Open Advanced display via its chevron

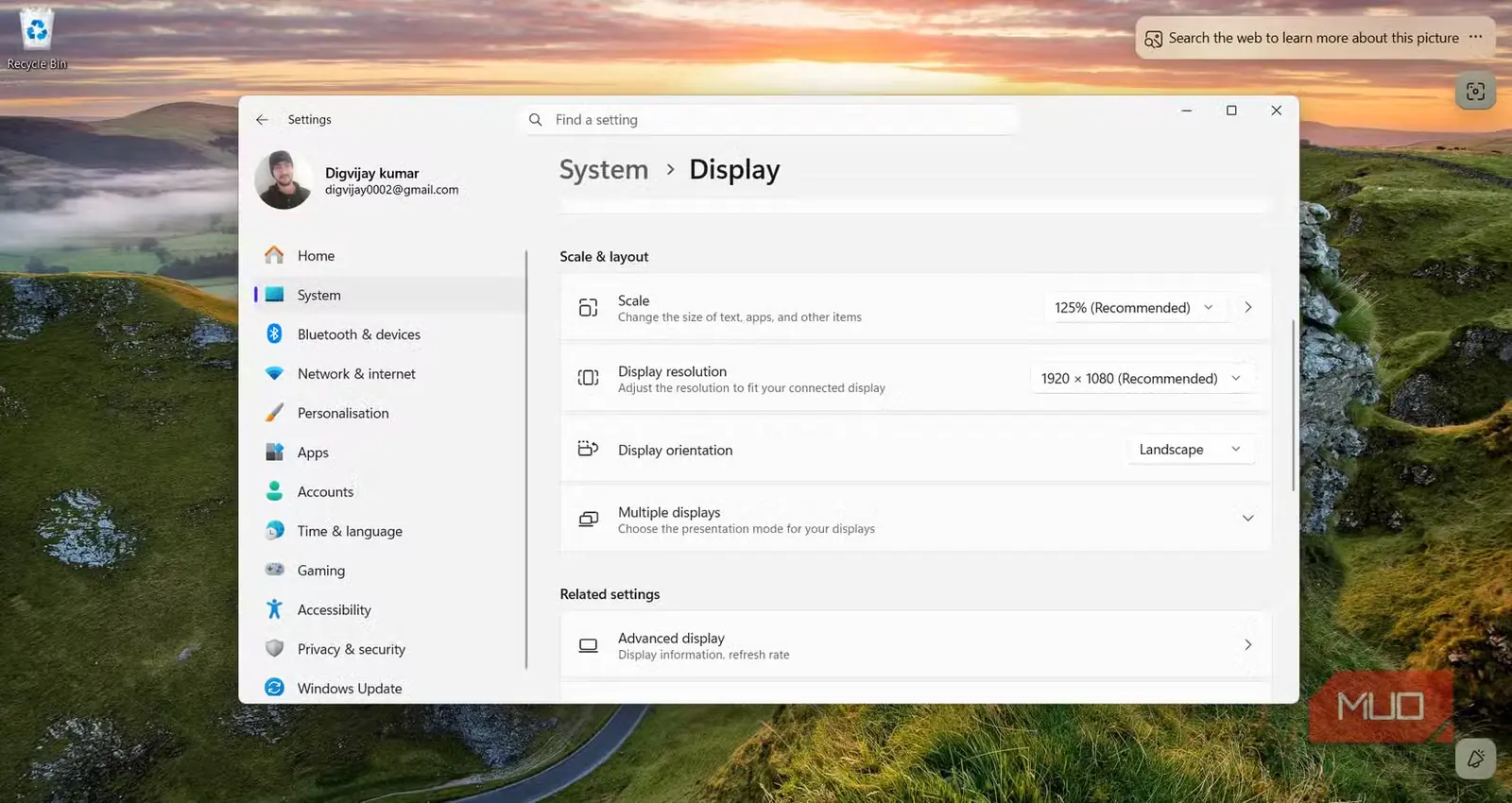coord(1248,645)
